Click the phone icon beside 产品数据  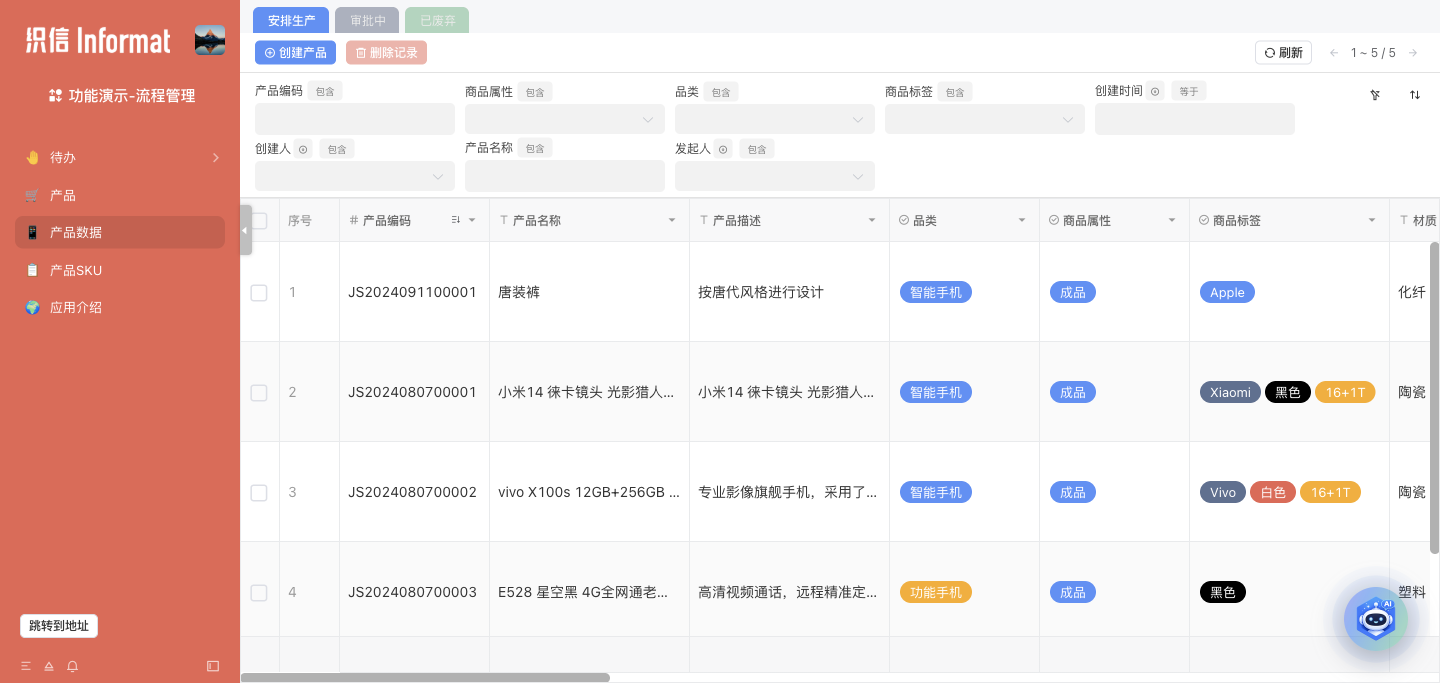(32, 232)
